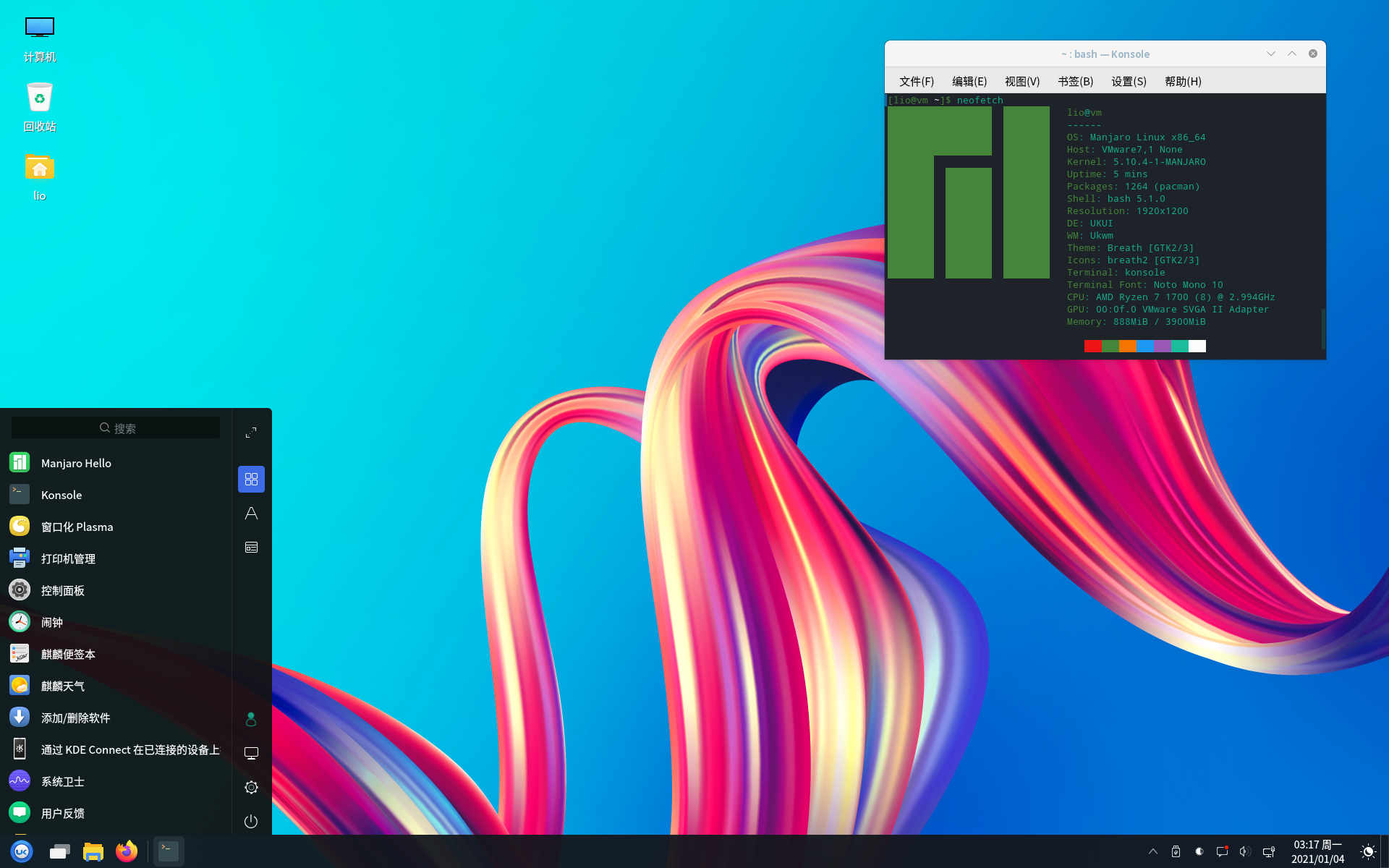
Task: Open 打印机管理 printer management
Action: click(67, 558)
